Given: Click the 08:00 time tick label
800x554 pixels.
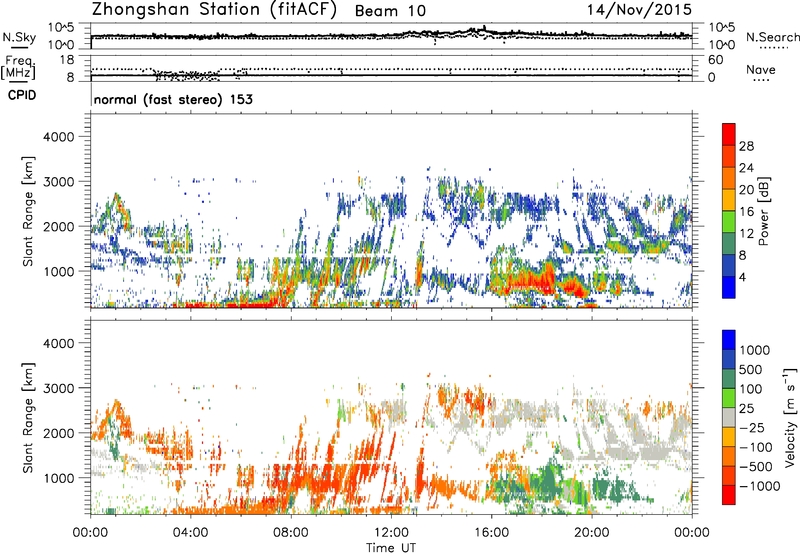Looking at the screenshot, I should pos(291,533).
